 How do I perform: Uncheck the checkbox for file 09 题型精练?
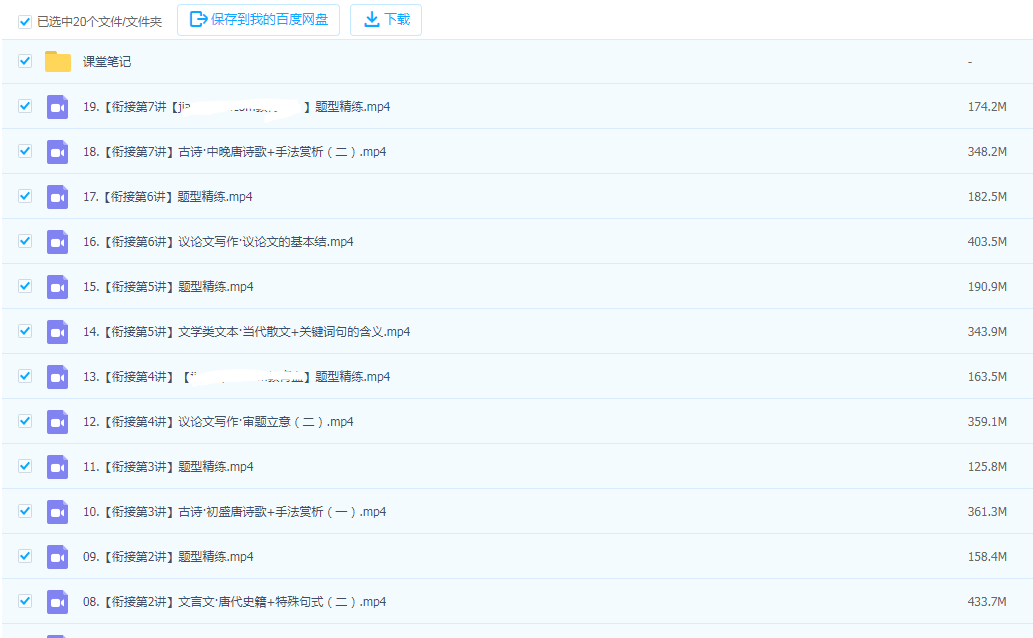click(25, 556)
